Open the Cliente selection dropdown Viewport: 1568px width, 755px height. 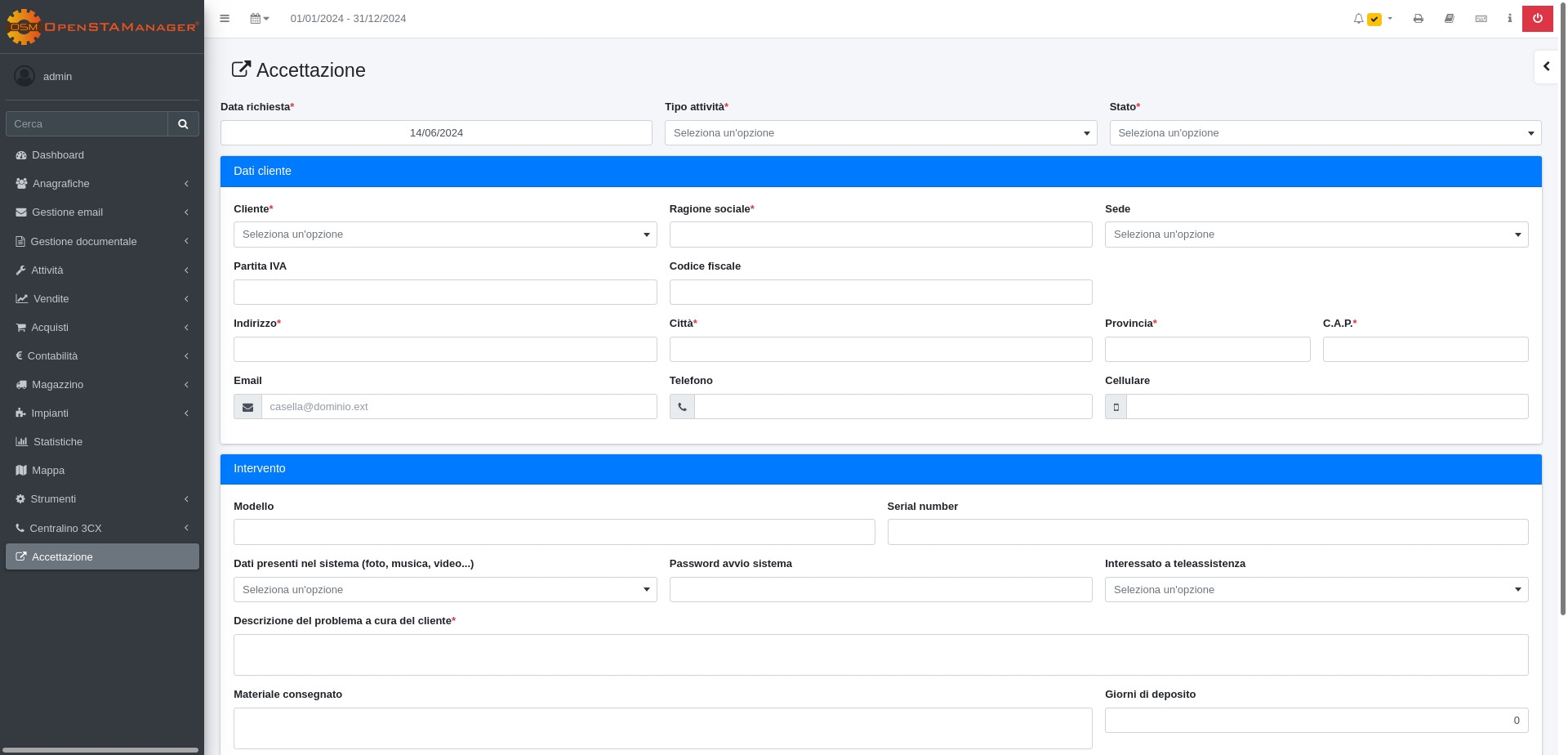(x=444, y=235)
